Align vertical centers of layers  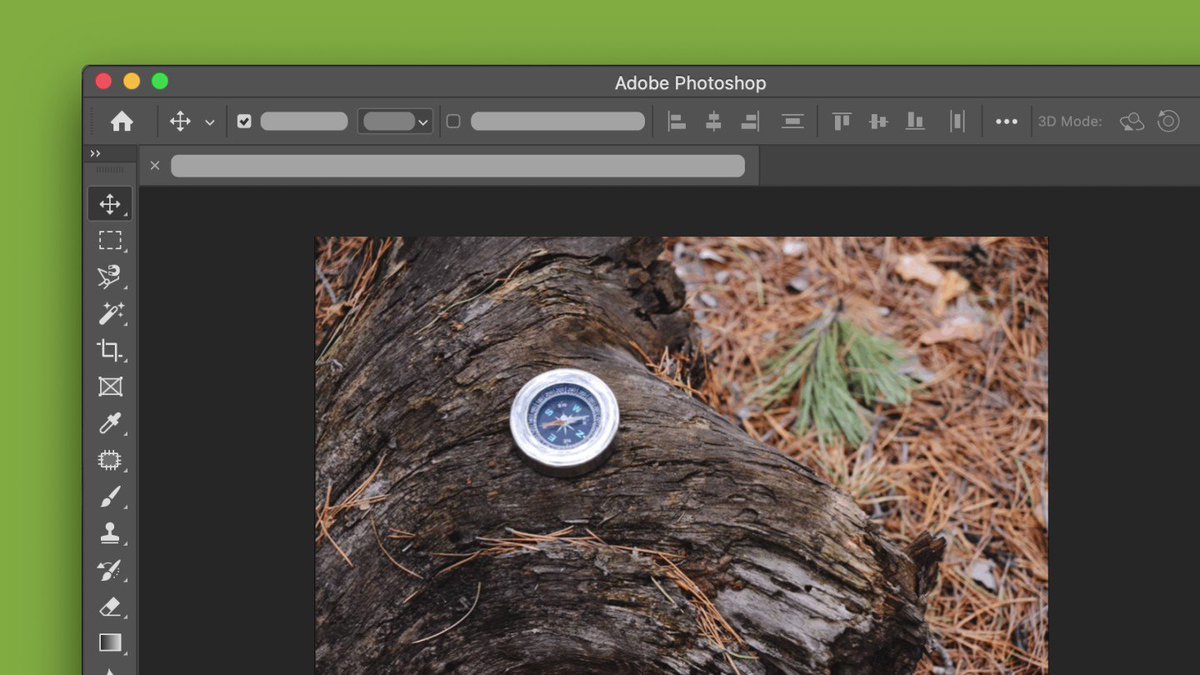pos(878,121)
